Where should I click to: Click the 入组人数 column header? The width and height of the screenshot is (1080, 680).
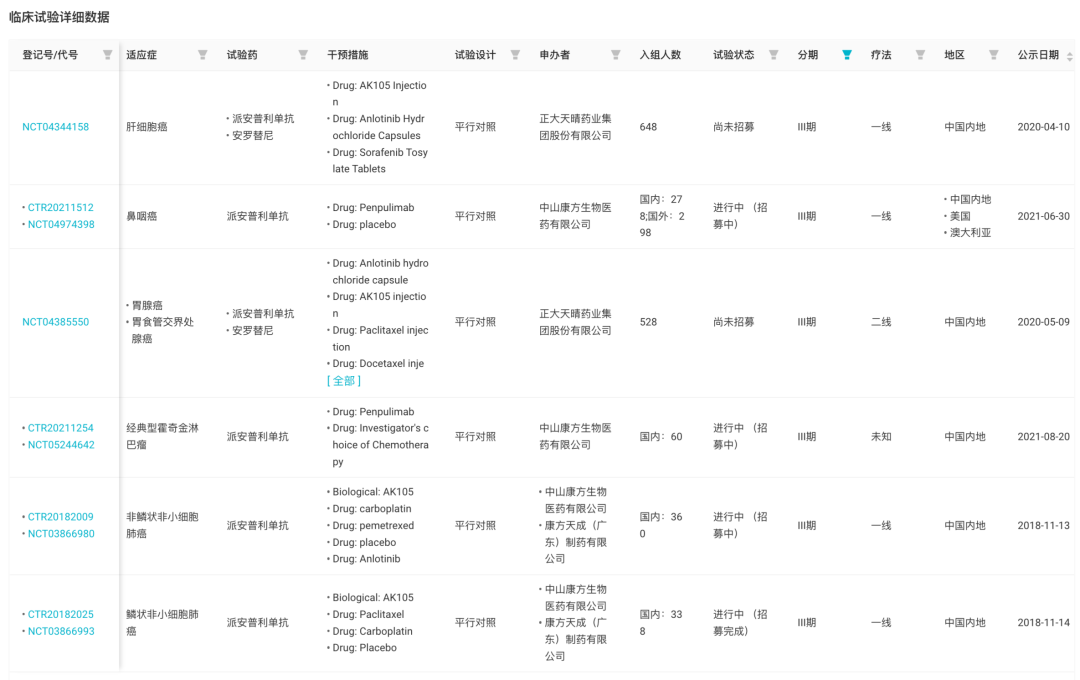[x=660, y=55]
